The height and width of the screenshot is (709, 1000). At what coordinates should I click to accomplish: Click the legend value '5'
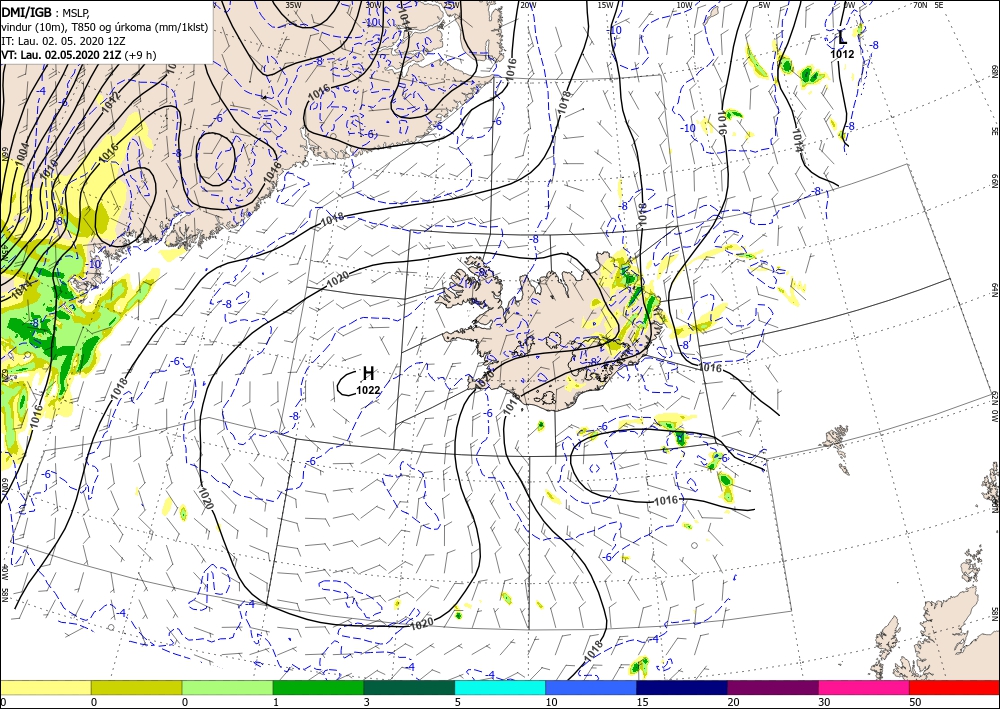(x=458, y=703)
